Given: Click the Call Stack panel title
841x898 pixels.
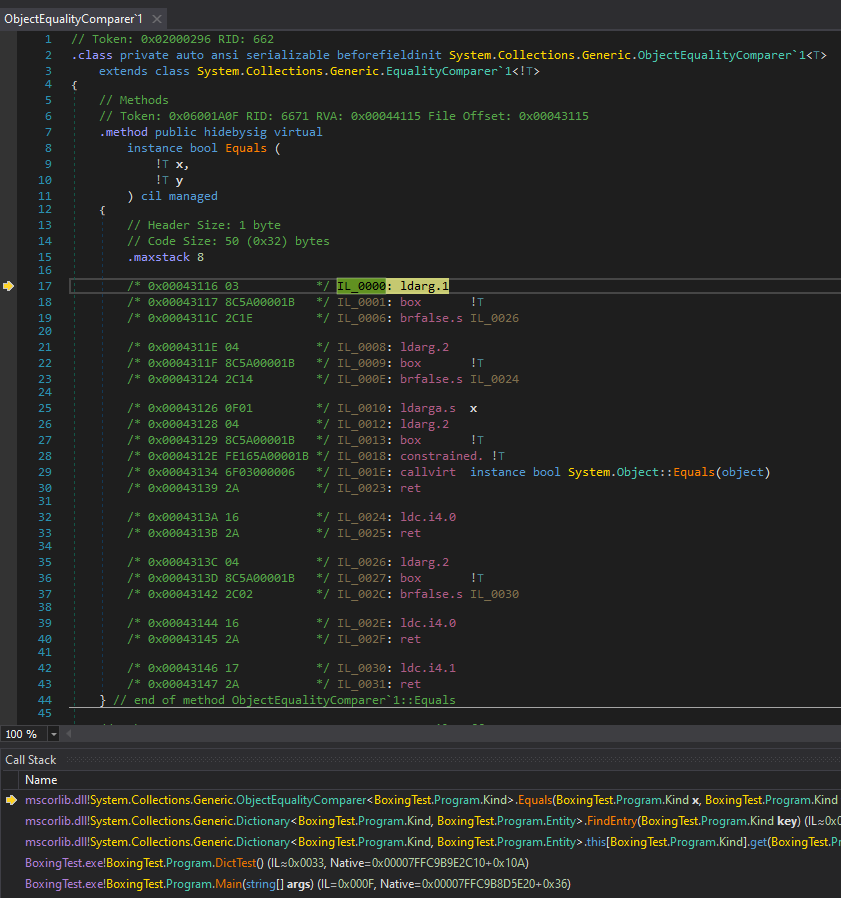Looking at the screenshot, I should tap(31, 760).
